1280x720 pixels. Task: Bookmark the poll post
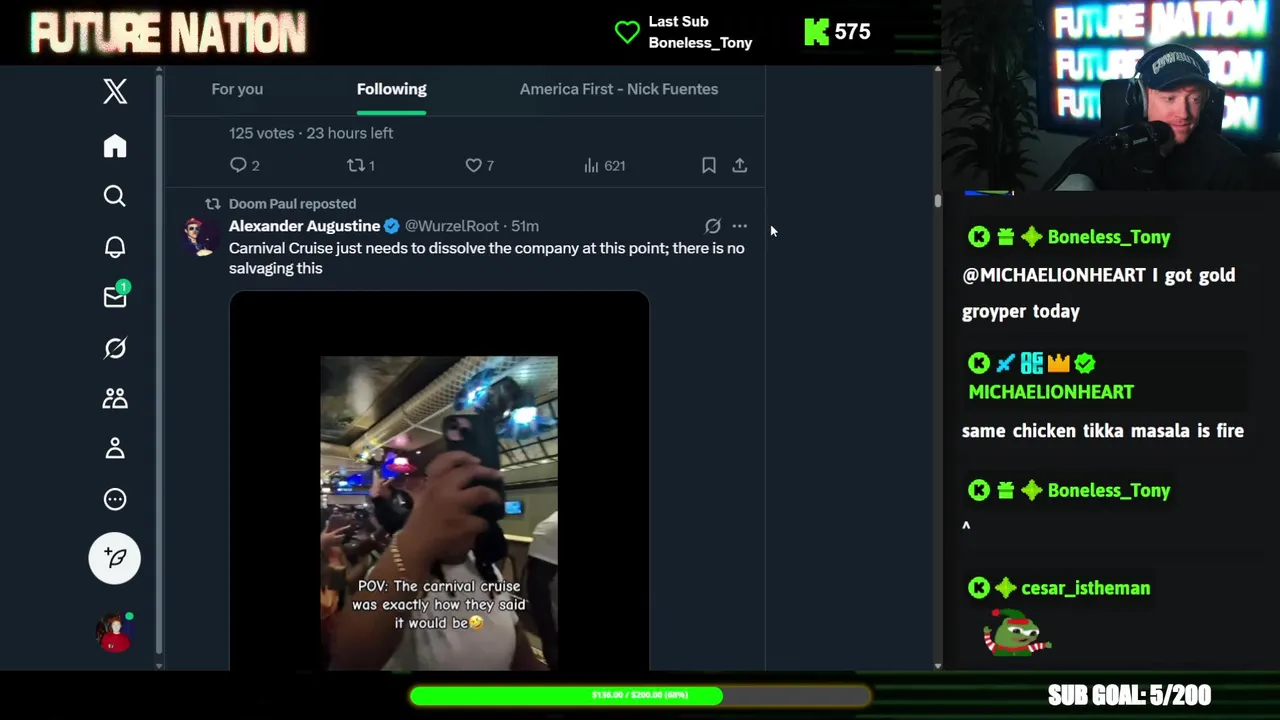click(708, 165)
